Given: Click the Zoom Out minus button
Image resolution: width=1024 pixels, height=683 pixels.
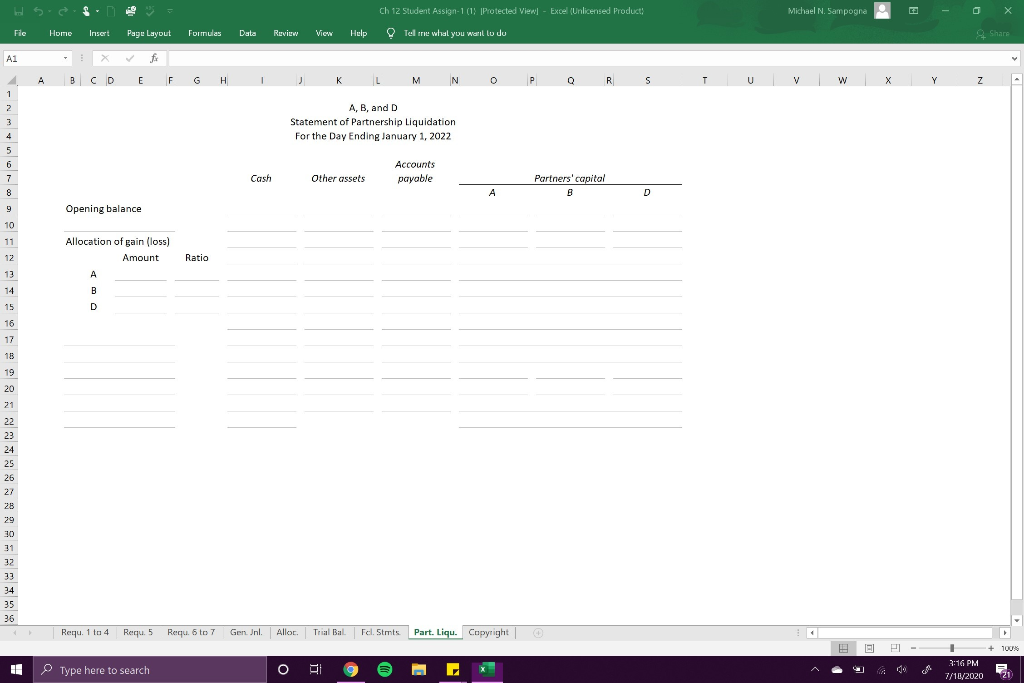Looking at the screenshot, I should click(x=914, y=648).
